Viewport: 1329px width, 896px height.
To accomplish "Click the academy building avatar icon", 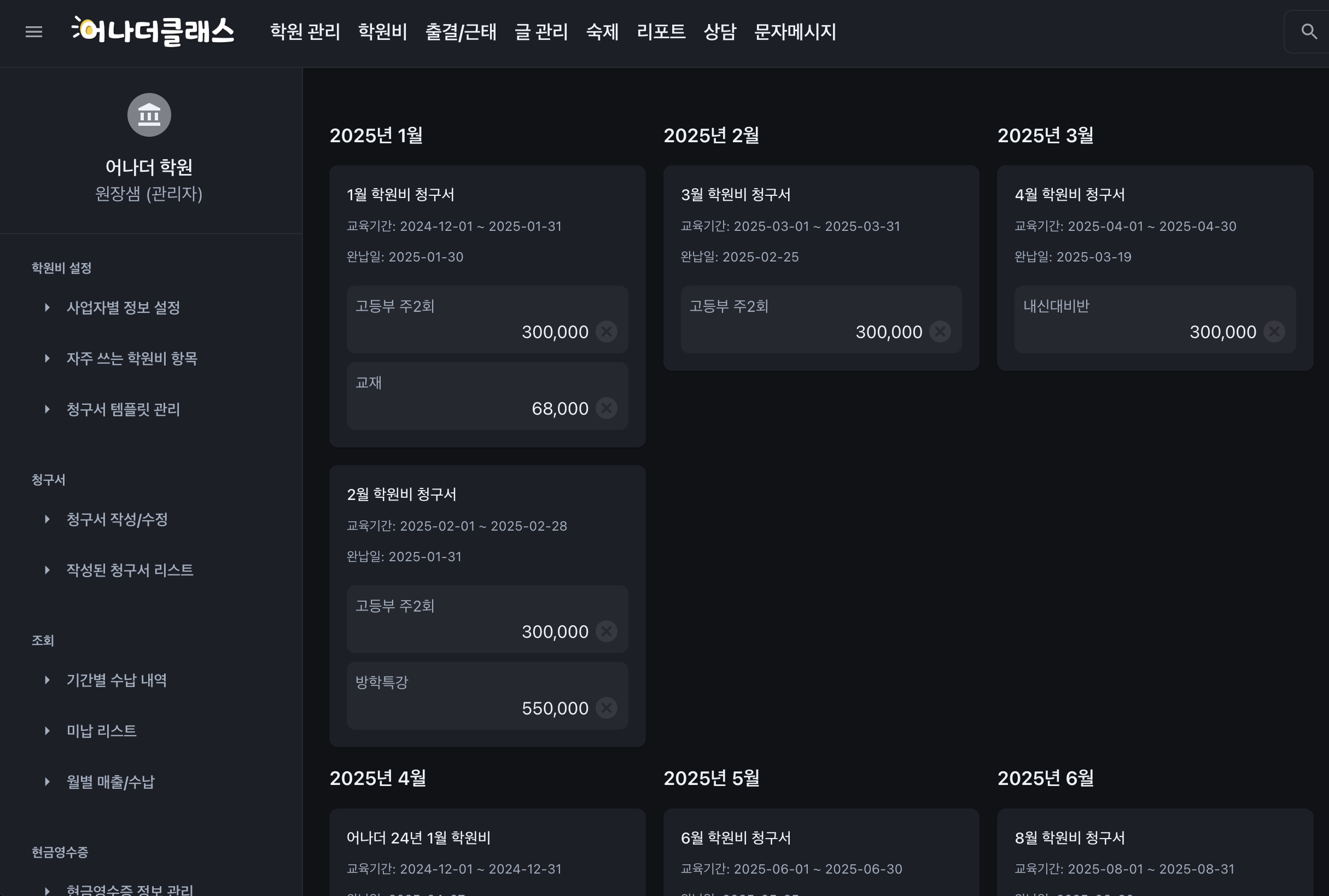I will point(149,115).
